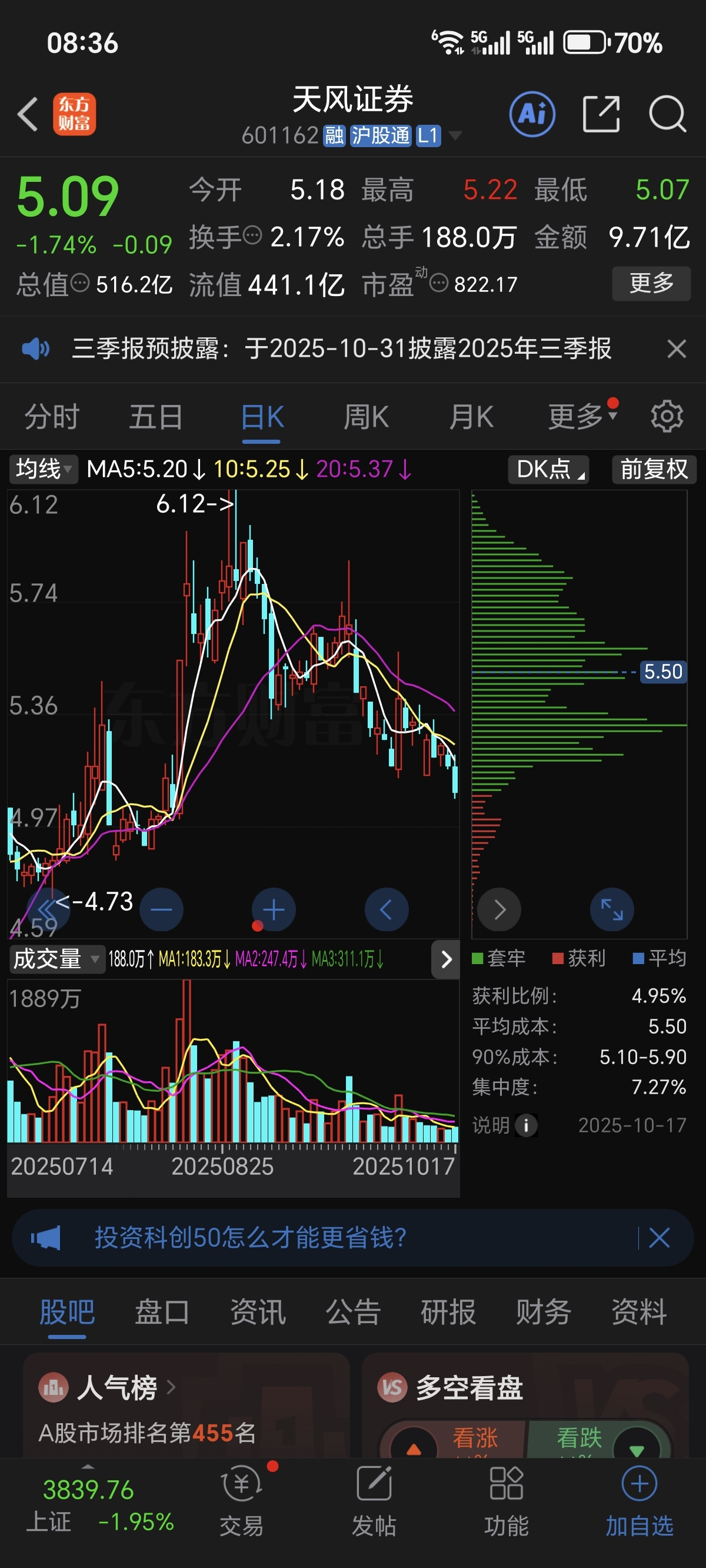706x1568 pixels.
Task: Open the 公告 tab
Action: click(x=353, y=1312)
